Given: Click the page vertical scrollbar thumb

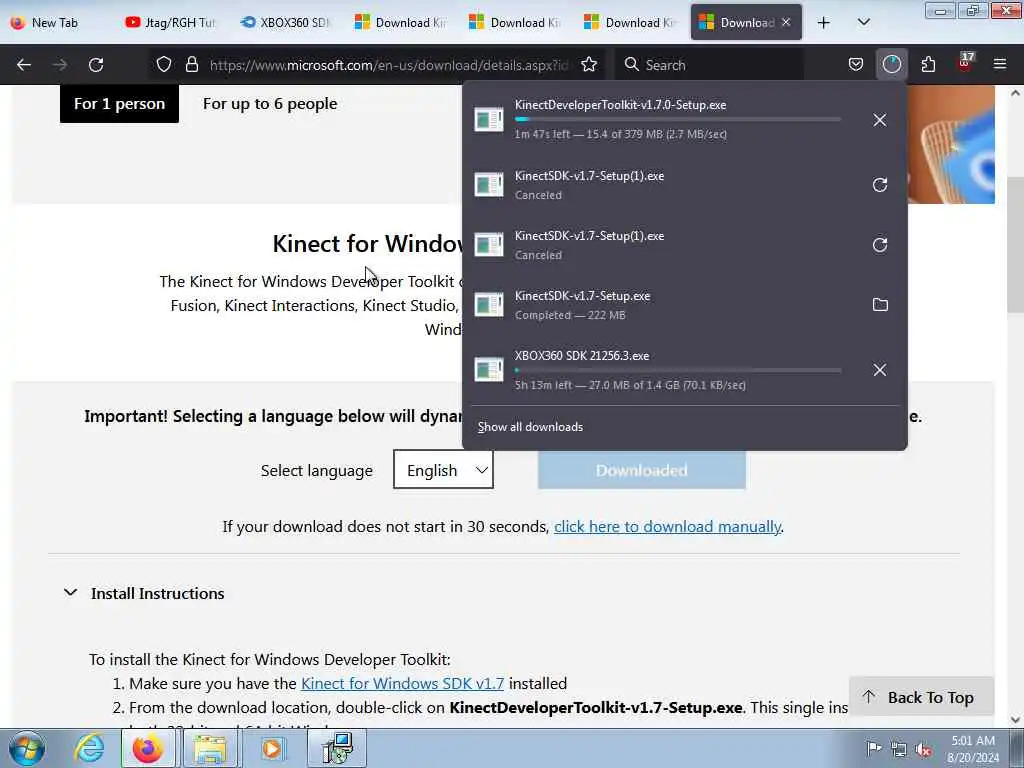Looking at the screenshot, I should pos(1015,245).
